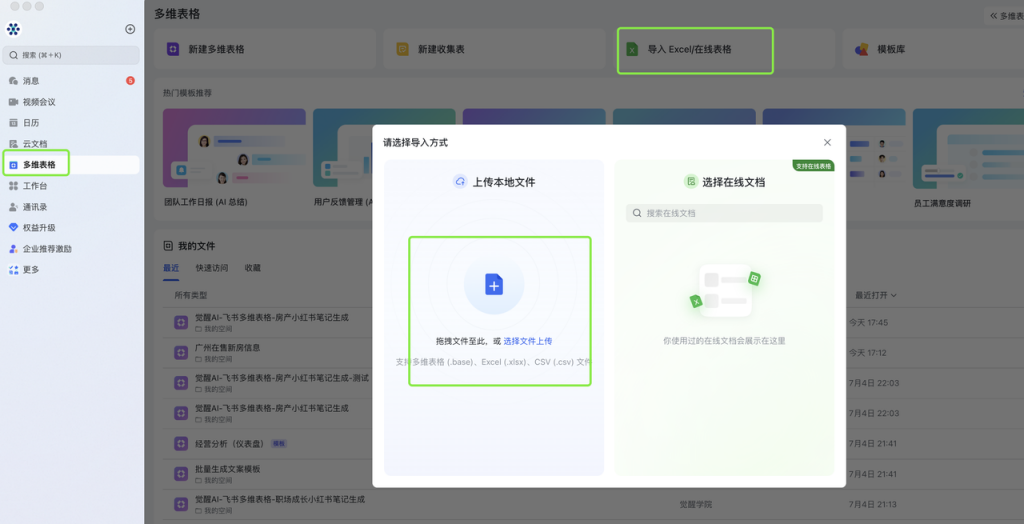This screenshot has width=1024, height=524.
Task: Open file 经营分析（仪表盘）
Action: coord(232,444)
